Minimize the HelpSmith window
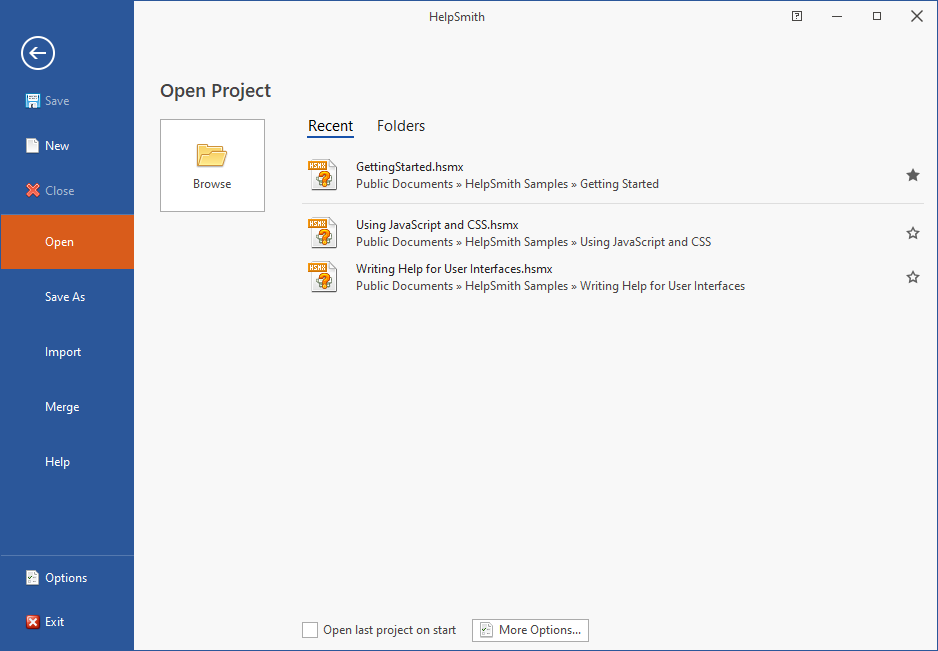This screenshot has height=651, width=938. [837, 16]
